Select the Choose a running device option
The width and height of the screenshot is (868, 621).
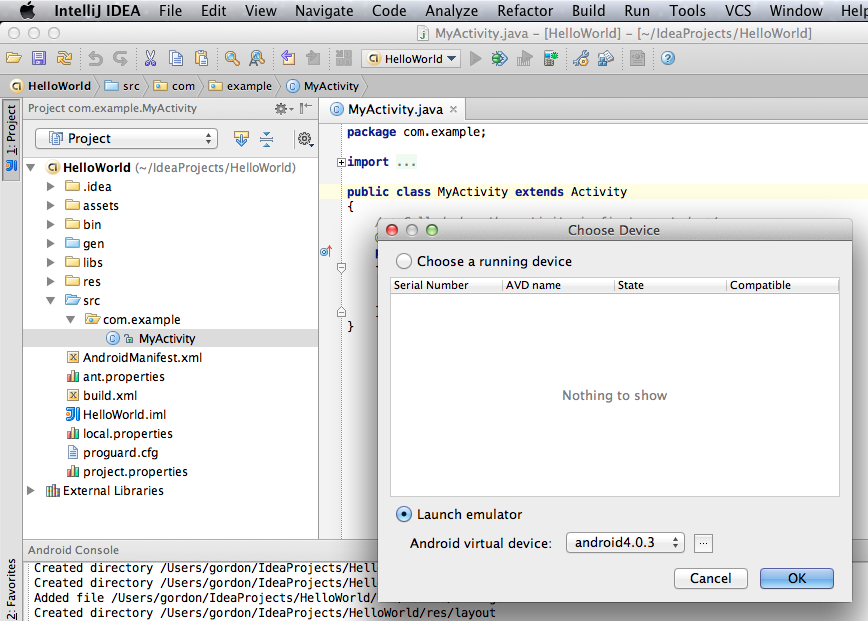(404, 261)
